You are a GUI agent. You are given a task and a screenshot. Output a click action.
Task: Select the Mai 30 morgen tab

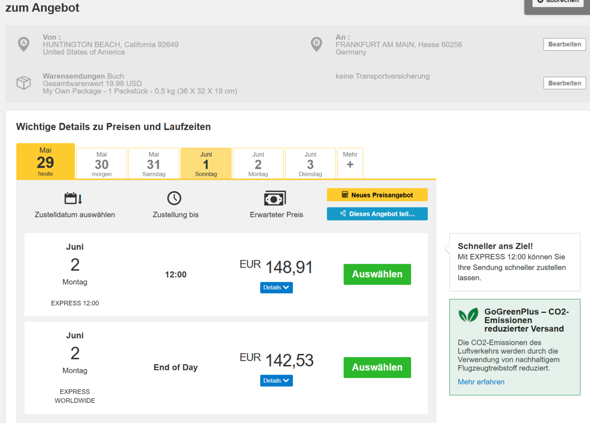(102, 163)
